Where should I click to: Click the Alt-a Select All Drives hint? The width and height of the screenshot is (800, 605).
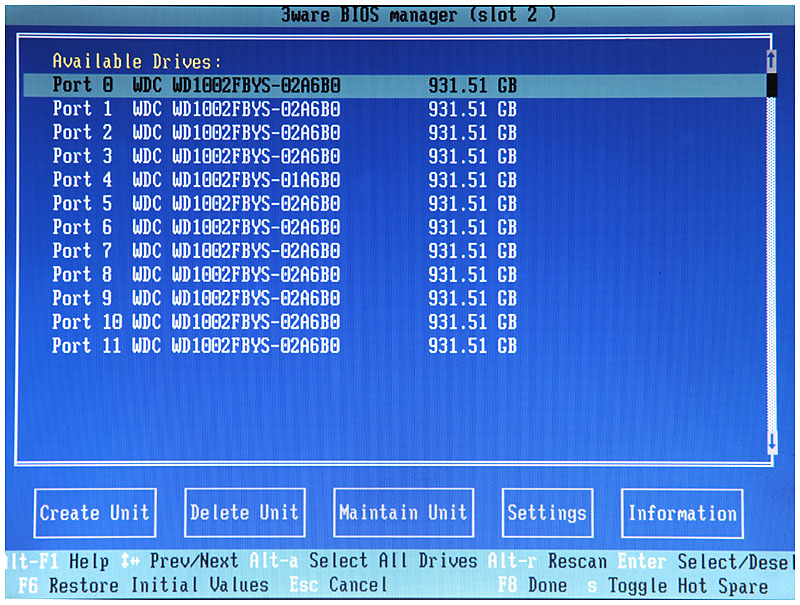pos(363,561)
